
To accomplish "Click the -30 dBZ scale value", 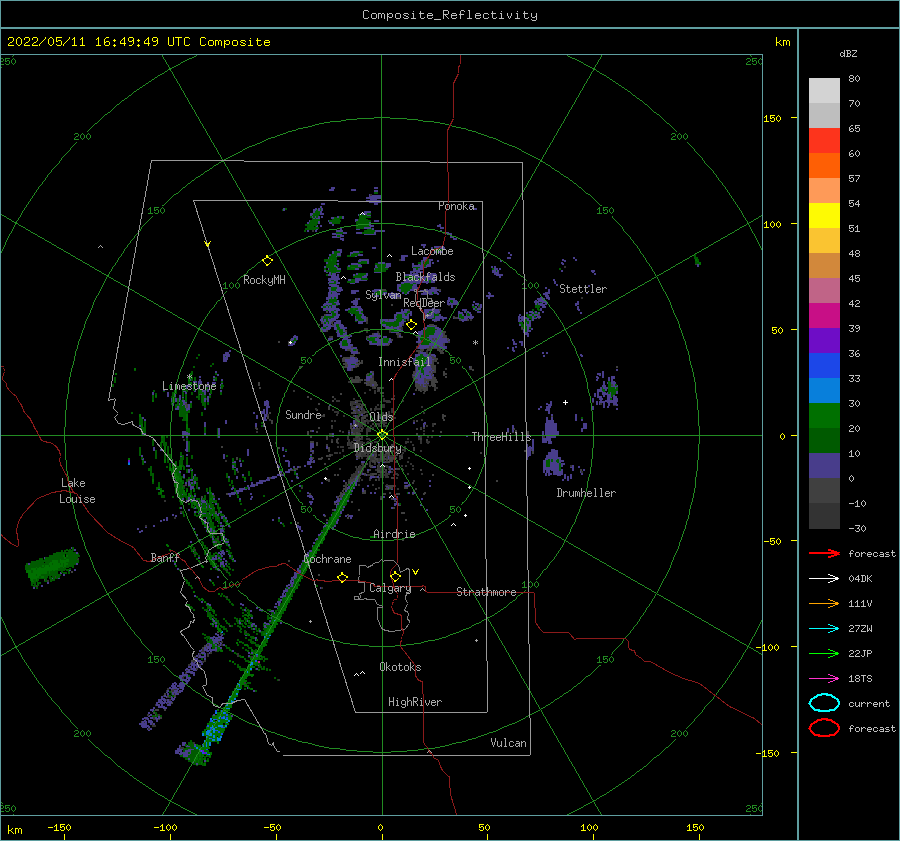I will click(857, 528).
